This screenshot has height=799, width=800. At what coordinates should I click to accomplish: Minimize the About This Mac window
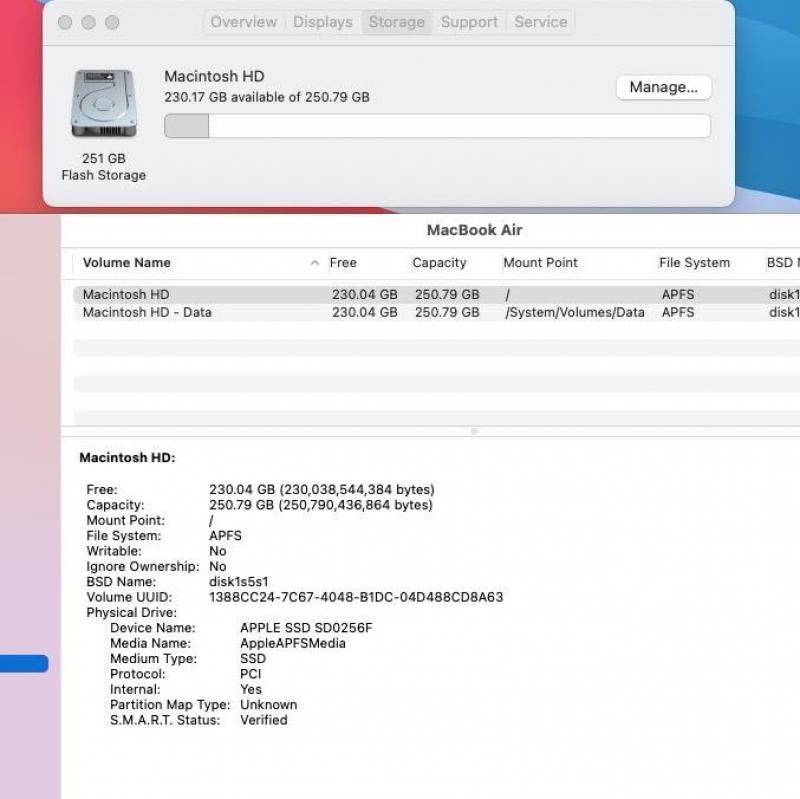(89, 22)
